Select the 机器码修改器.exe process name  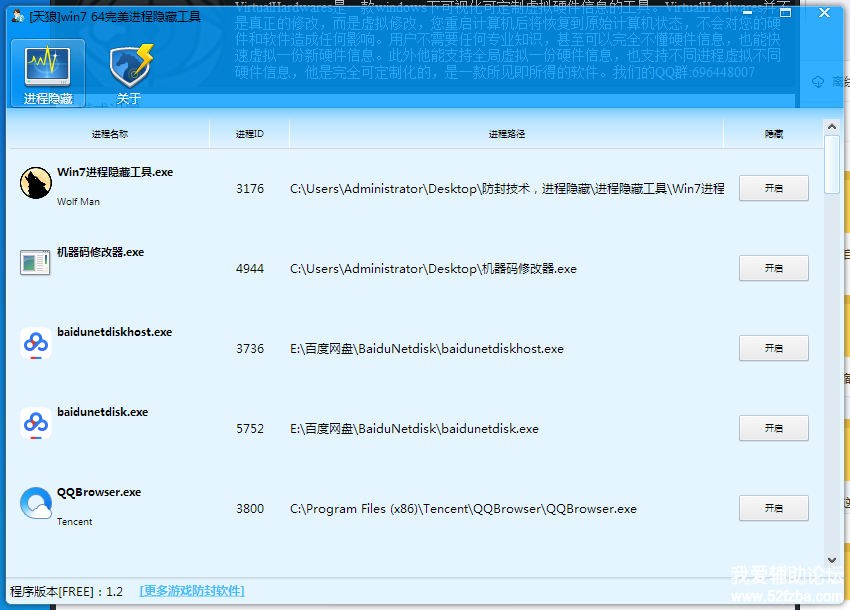pyautogui.click(x=100, y=252)
